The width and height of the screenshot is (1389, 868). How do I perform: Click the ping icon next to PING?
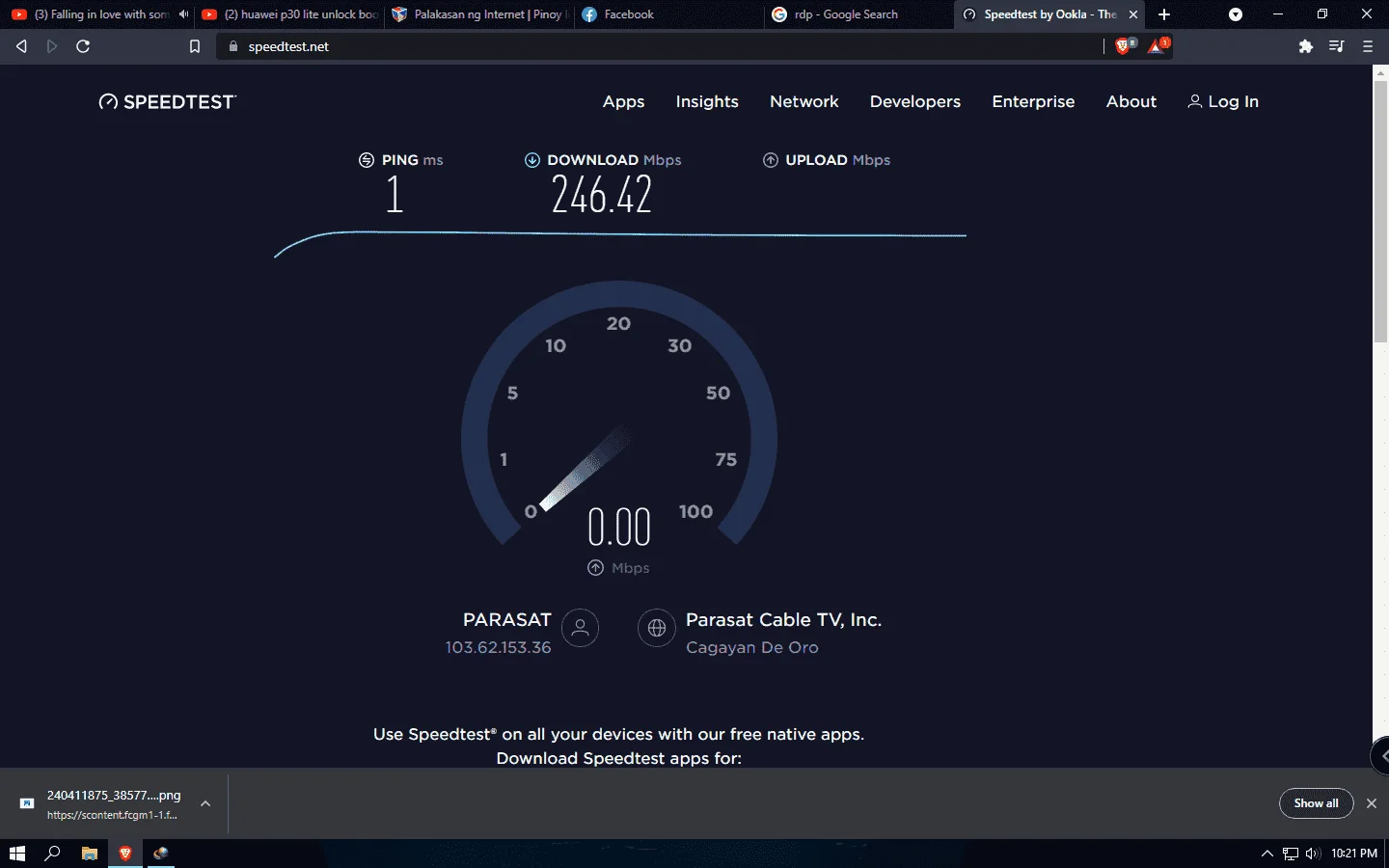click(x=367, y=160)
